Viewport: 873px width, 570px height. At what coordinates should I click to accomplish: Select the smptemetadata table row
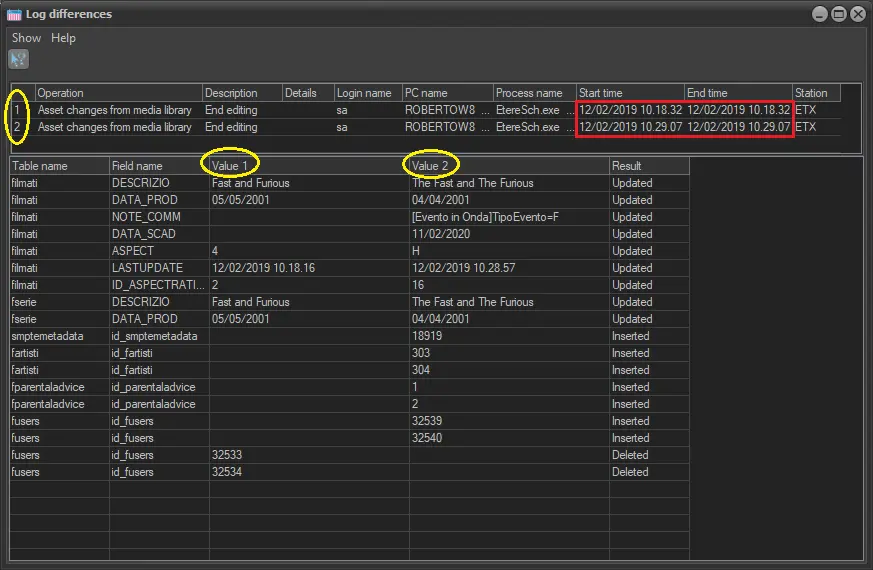(x=58, y=336)
